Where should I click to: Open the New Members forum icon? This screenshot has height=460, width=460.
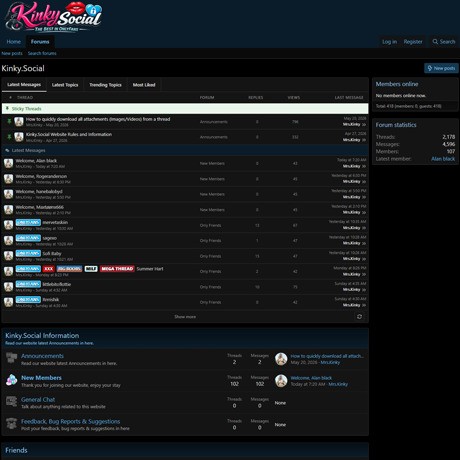click(x=11, y=380)
